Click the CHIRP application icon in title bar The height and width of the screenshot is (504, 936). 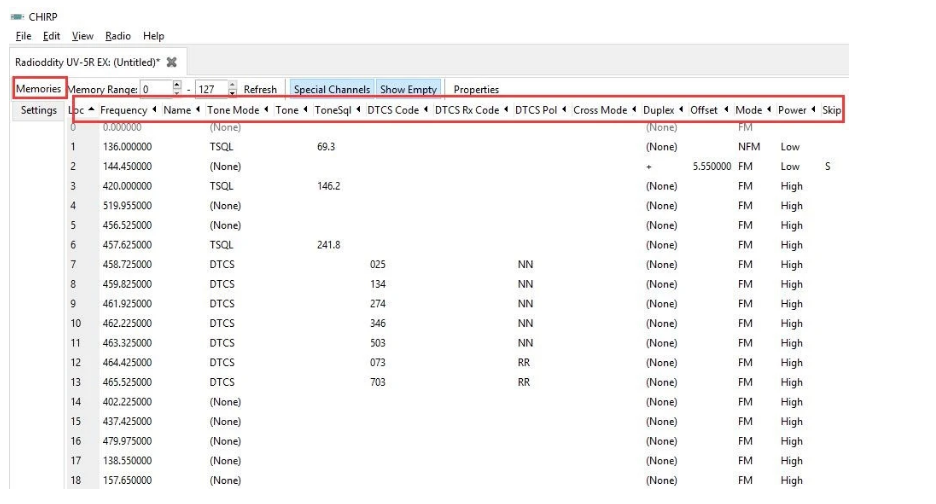point(16,16)
